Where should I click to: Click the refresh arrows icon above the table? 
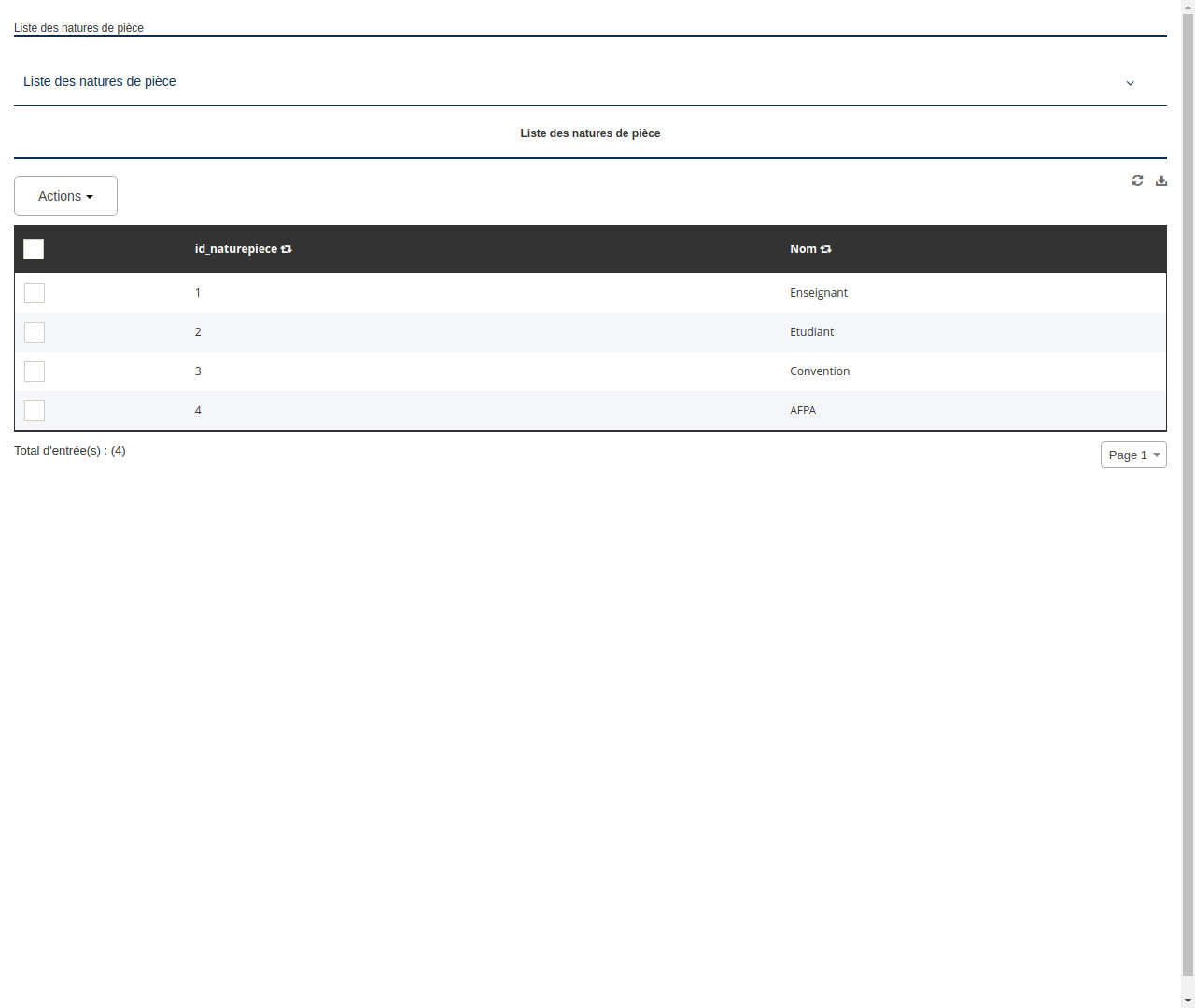pos(1137,180)
